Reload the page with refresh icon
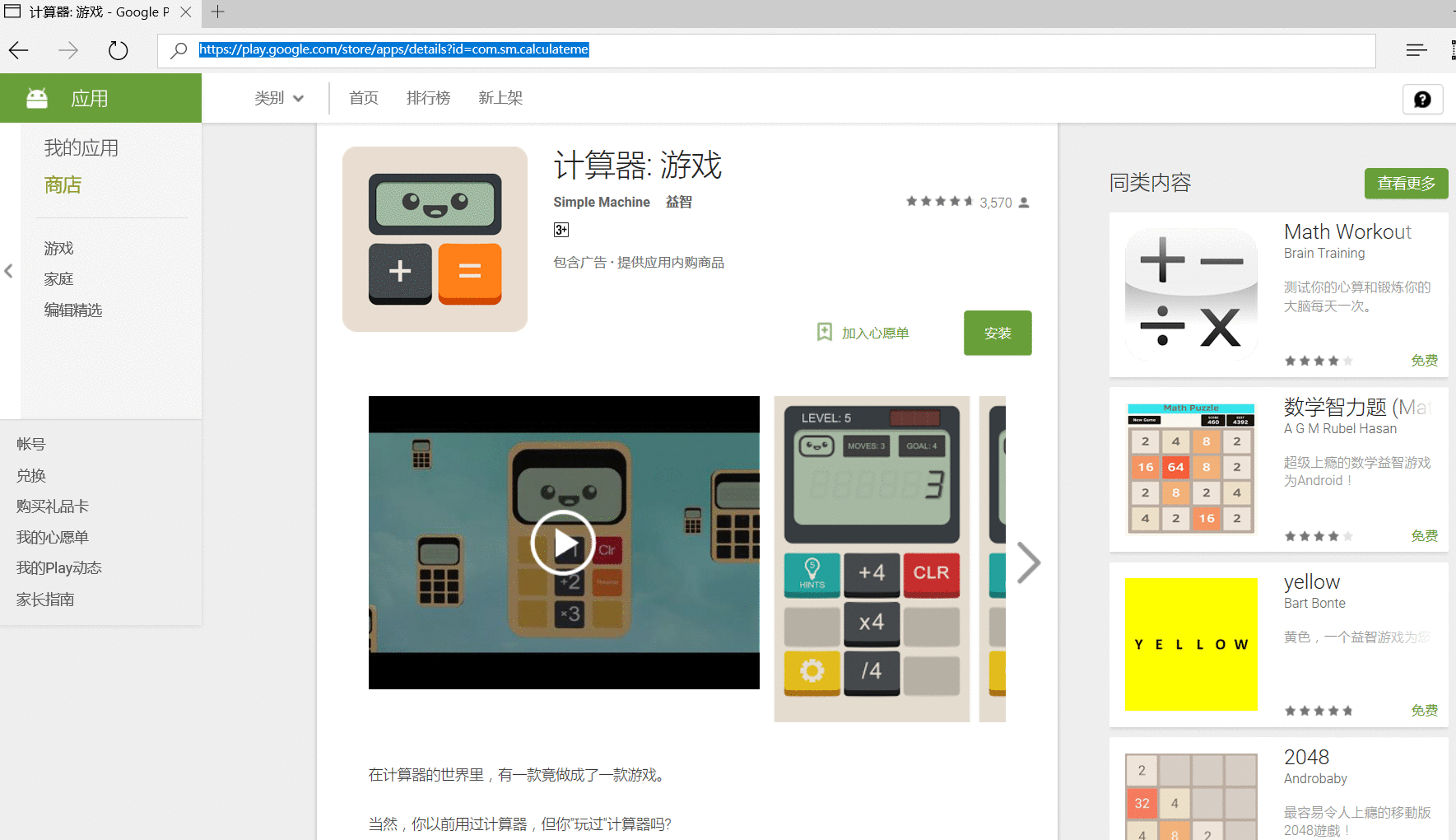Screen dimensions: 1456x840 (119, 51)
